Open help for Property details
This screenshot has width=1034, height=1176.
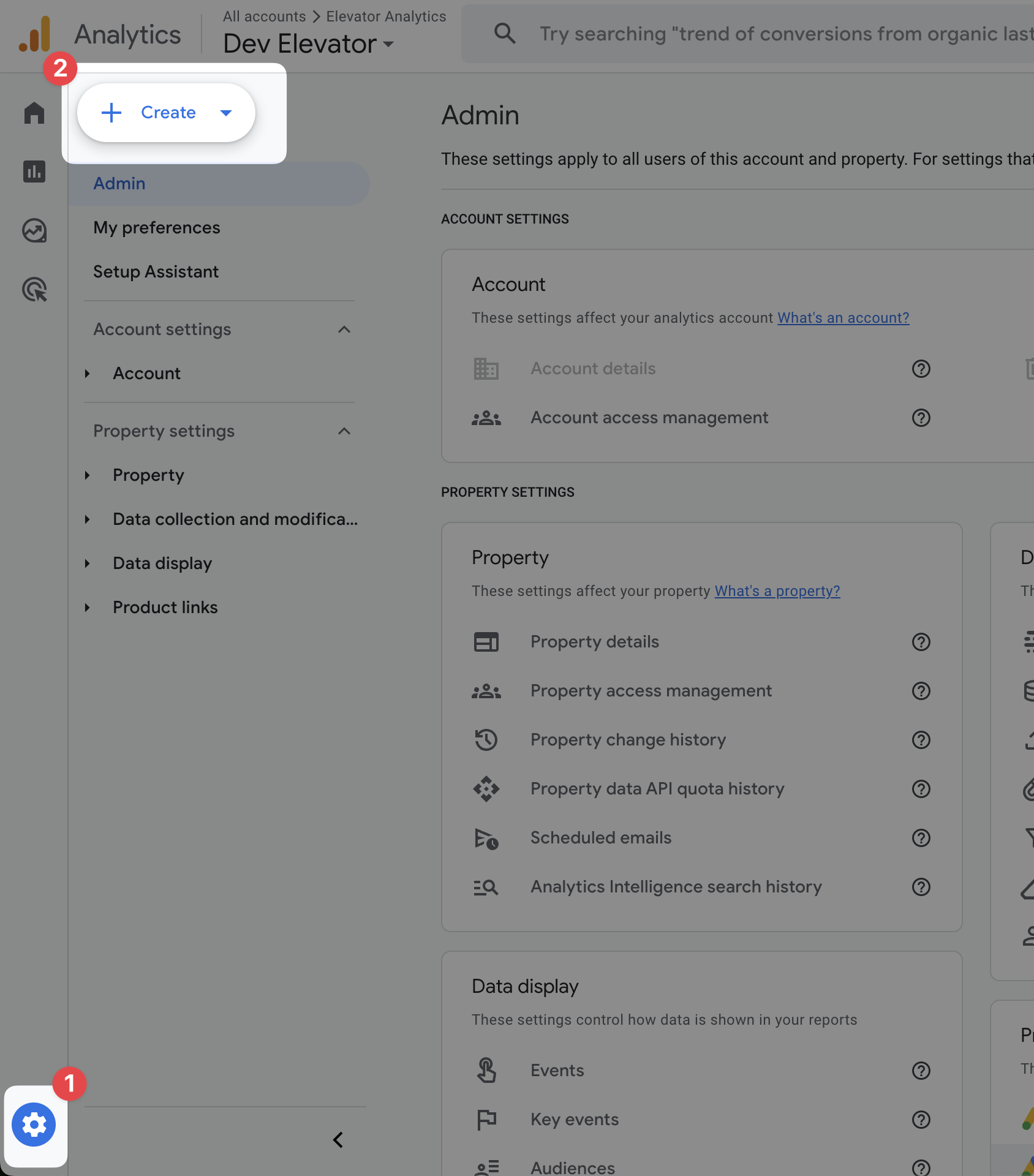click(921, 642)
